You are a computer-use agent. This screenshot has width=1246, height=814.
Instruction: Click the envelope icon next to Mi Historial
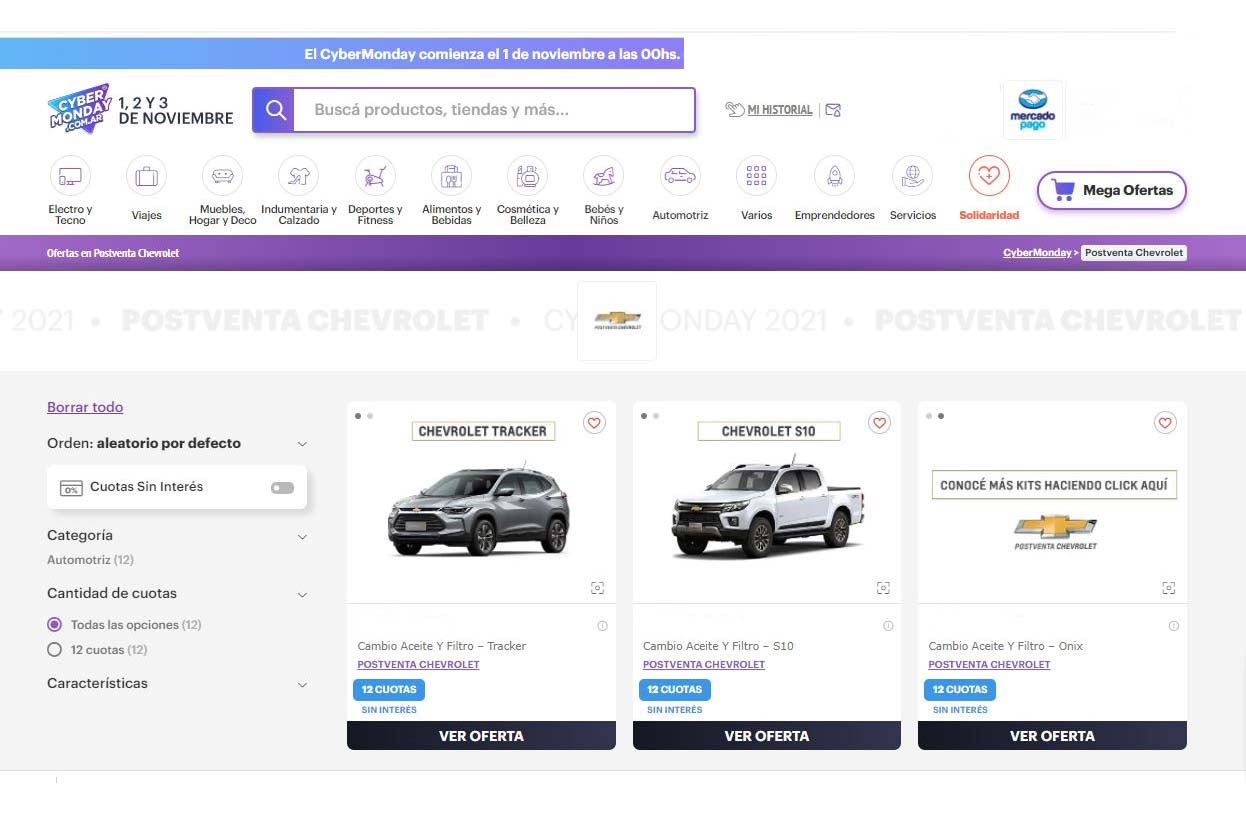(833, 110)
